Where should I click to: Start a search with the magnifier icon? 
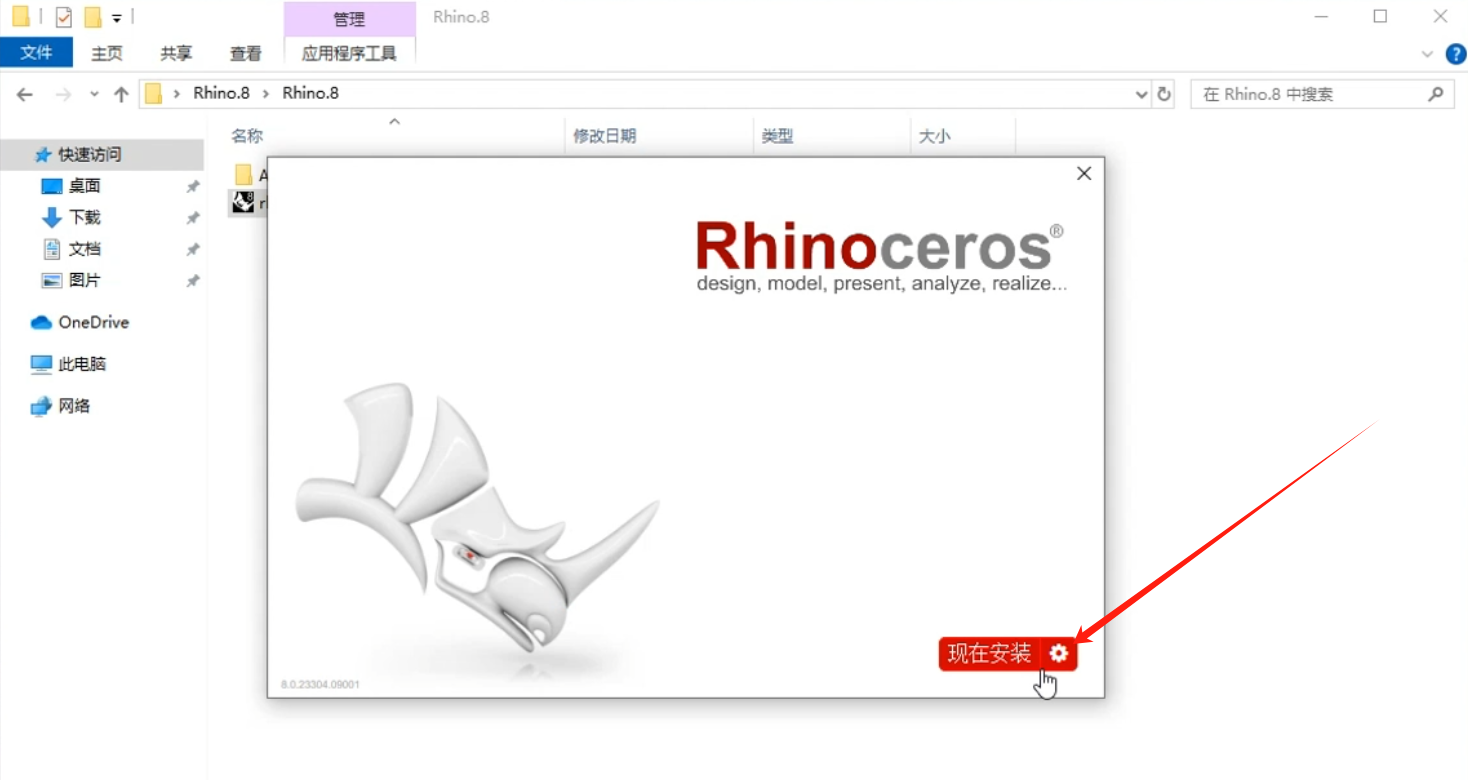click(x=1436, y=93)
